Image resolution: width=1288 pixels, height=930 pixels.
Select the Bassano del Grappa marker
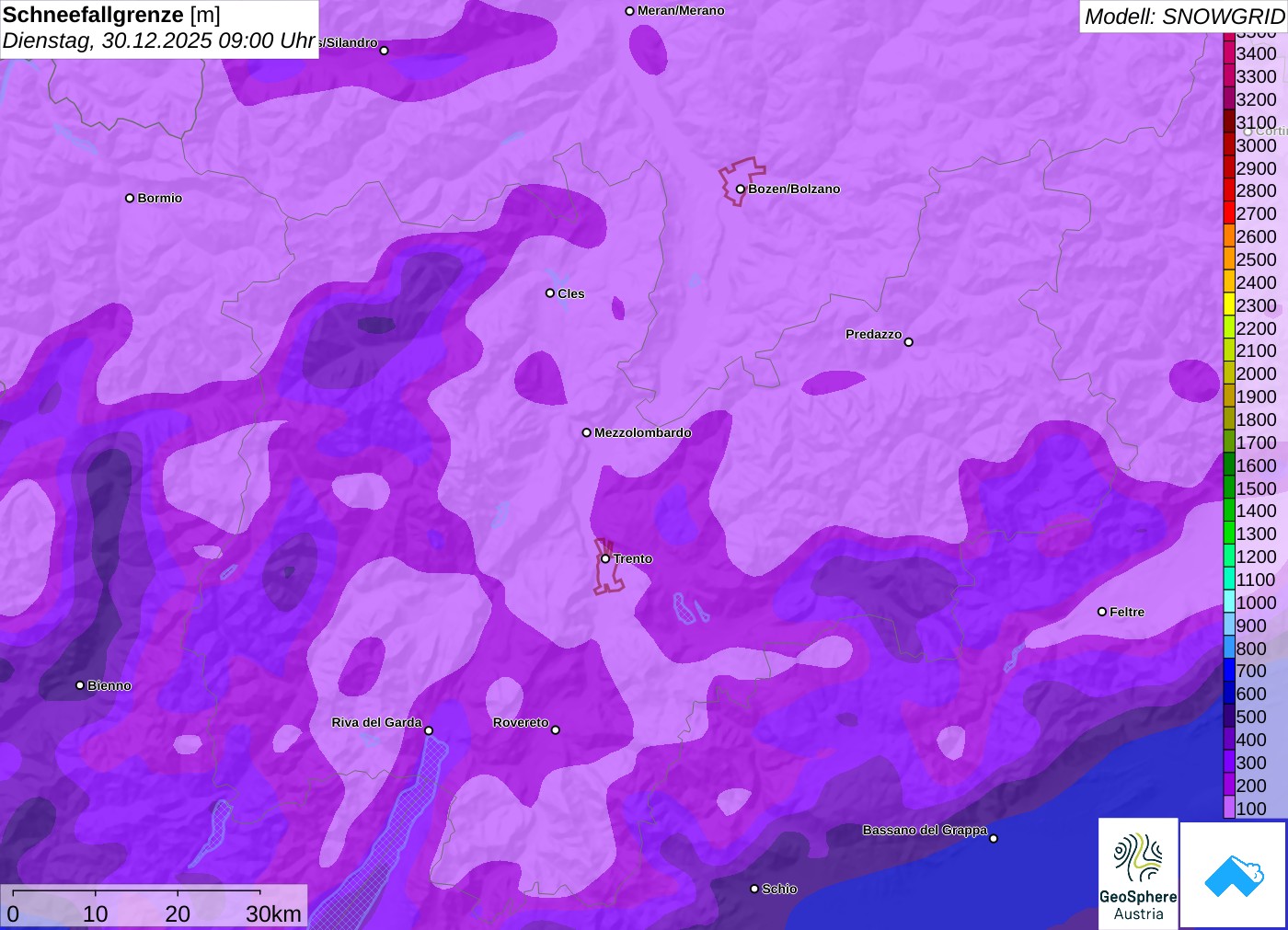click(994, 838)
